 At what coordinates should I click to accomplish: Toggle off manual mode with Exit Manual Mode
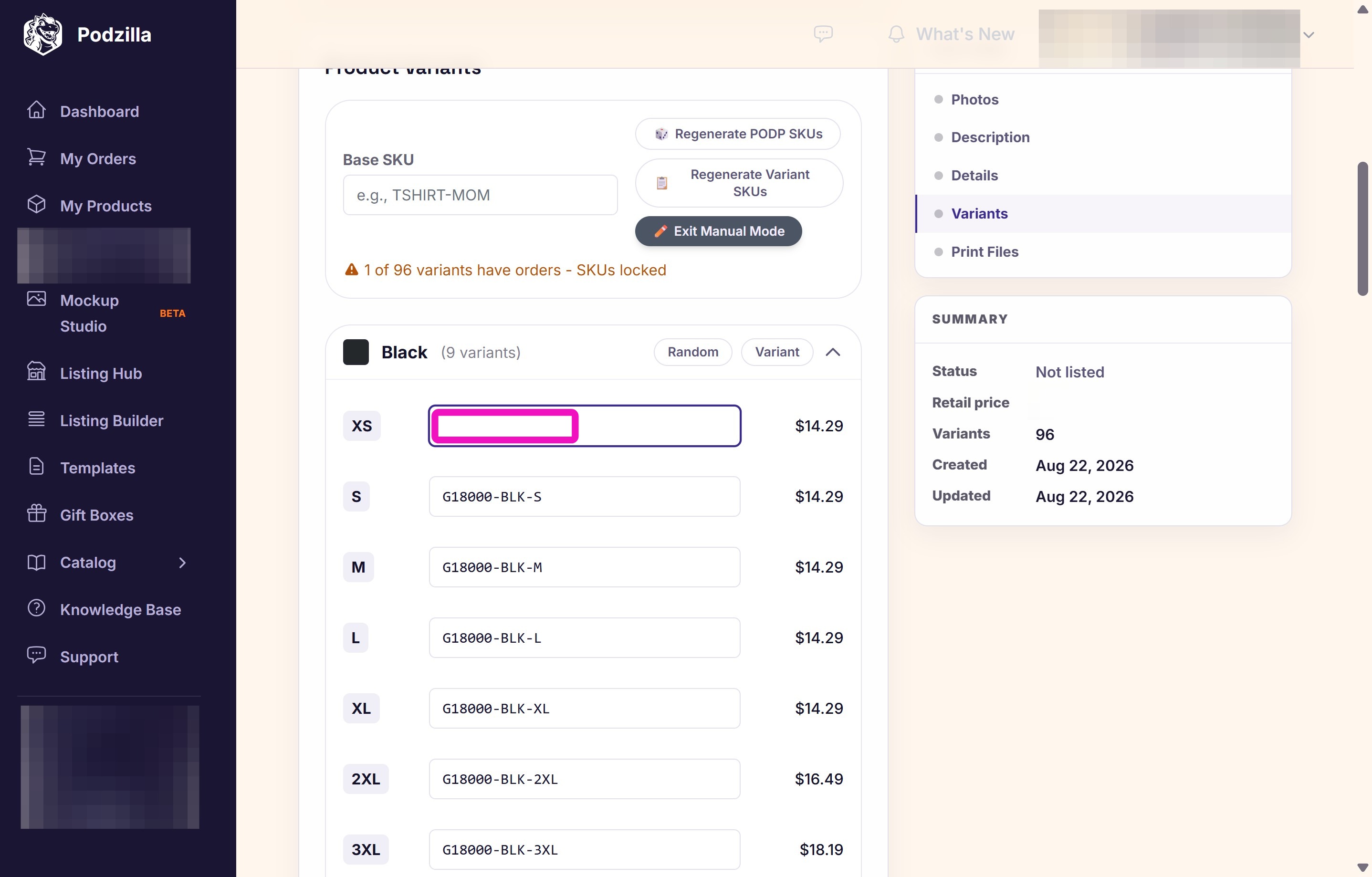(719, 231)
